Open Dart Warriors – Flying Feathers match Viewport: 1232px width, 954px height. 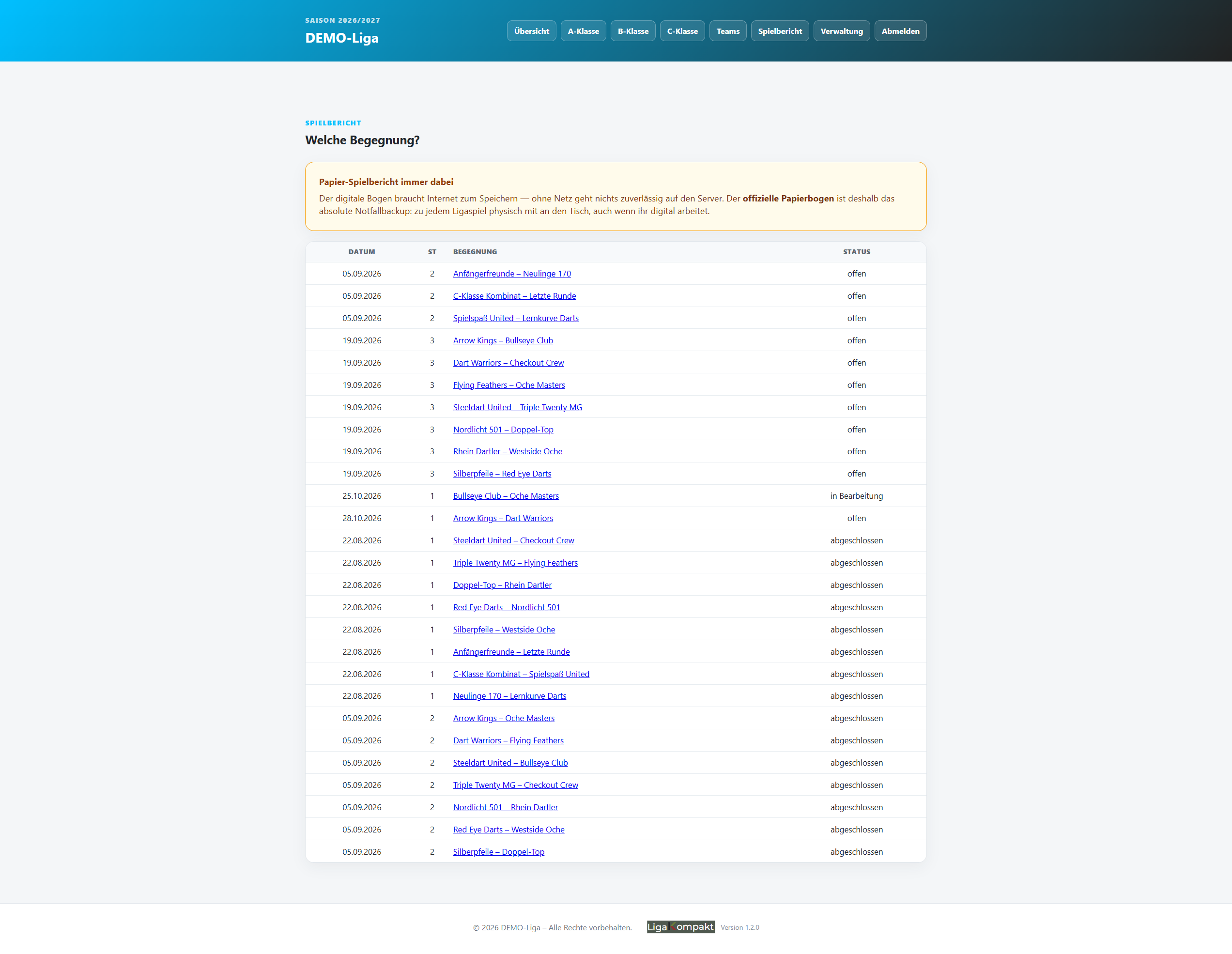click(x=508, y=741)
